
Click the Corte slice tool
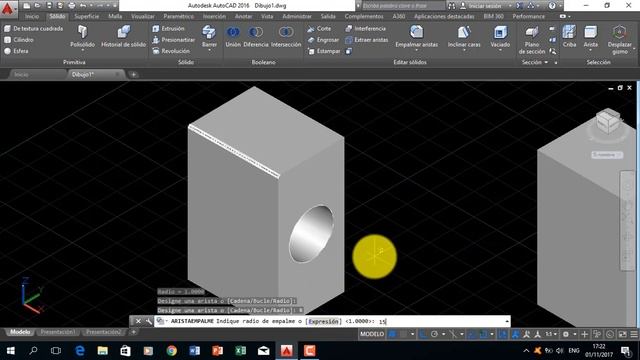tap(319, 29)
